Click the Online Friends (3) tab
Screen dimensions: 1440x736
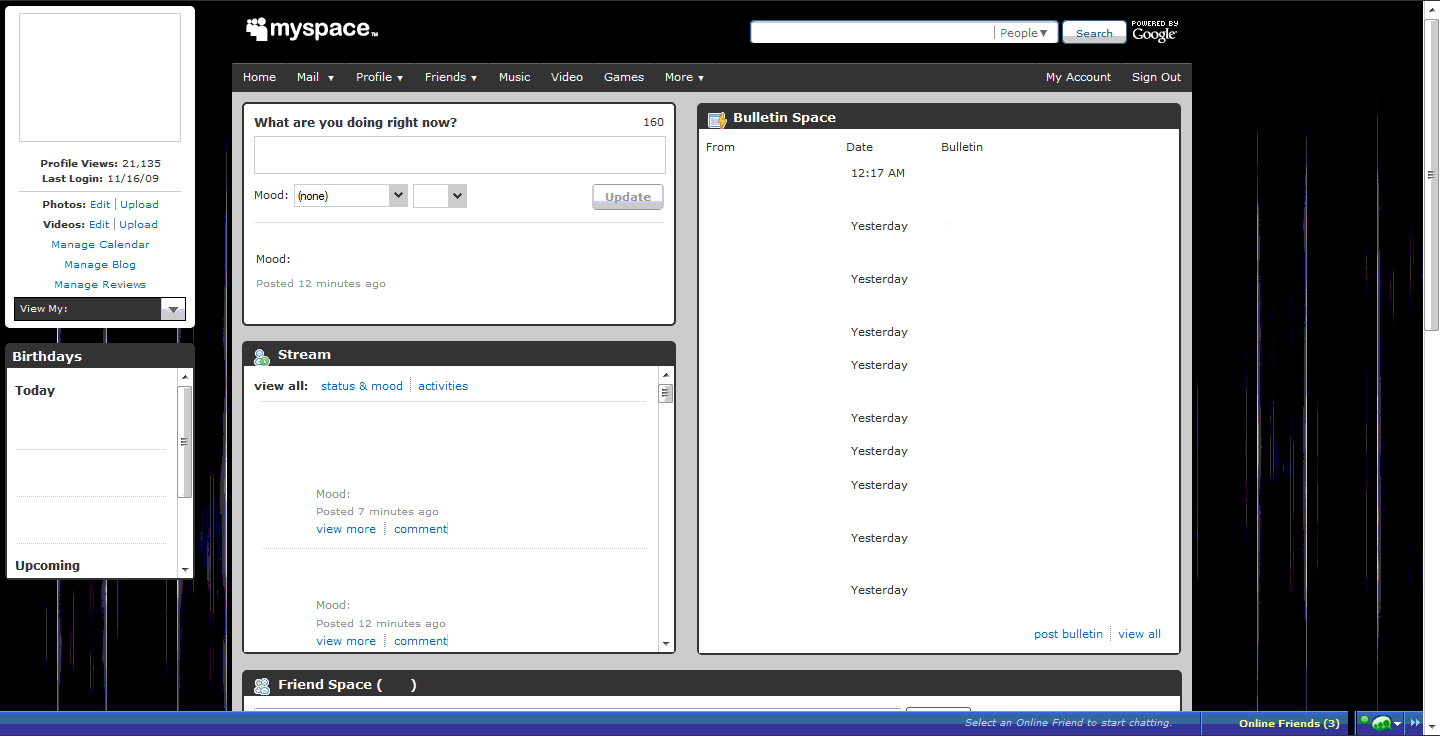point(1289,723)
